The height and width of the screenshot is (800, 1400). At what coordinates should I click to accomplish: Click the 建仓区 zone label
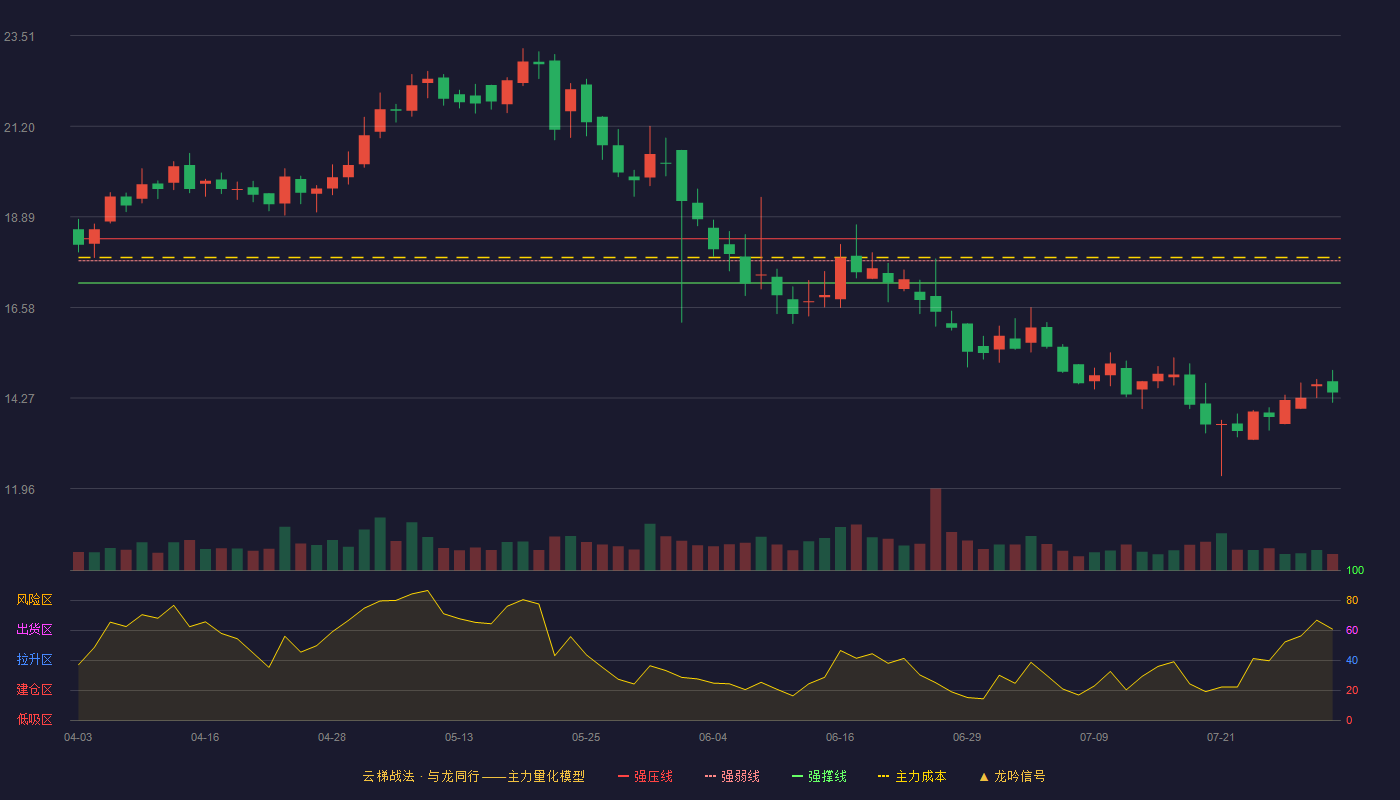point(34,690)
